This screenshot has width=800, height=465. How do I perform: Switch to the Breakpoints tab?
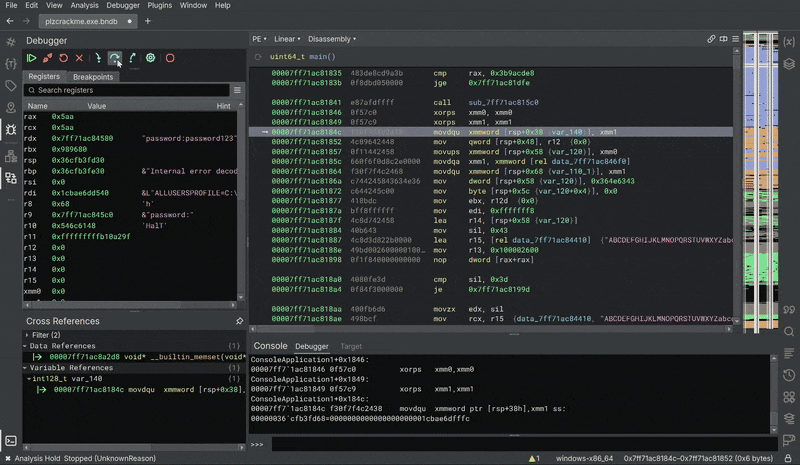93,76
